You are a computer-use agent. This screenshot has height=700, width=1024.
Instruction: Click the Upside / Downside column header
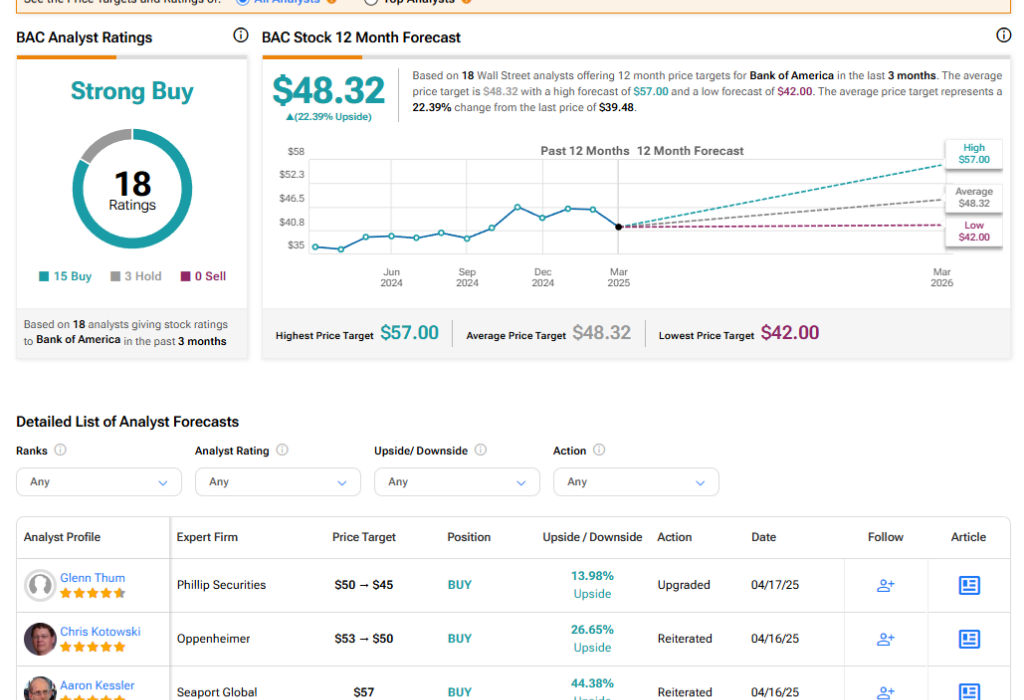(592, 537)
